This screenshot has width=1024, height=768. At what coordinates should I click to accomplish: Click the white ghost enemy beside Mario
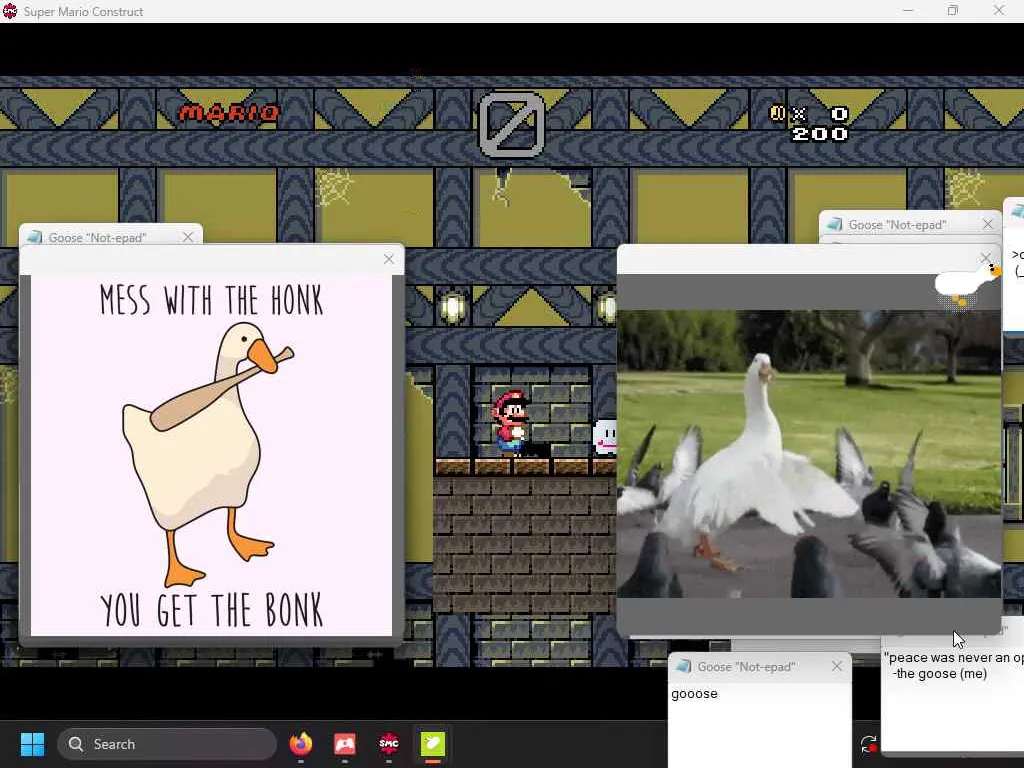605,438
